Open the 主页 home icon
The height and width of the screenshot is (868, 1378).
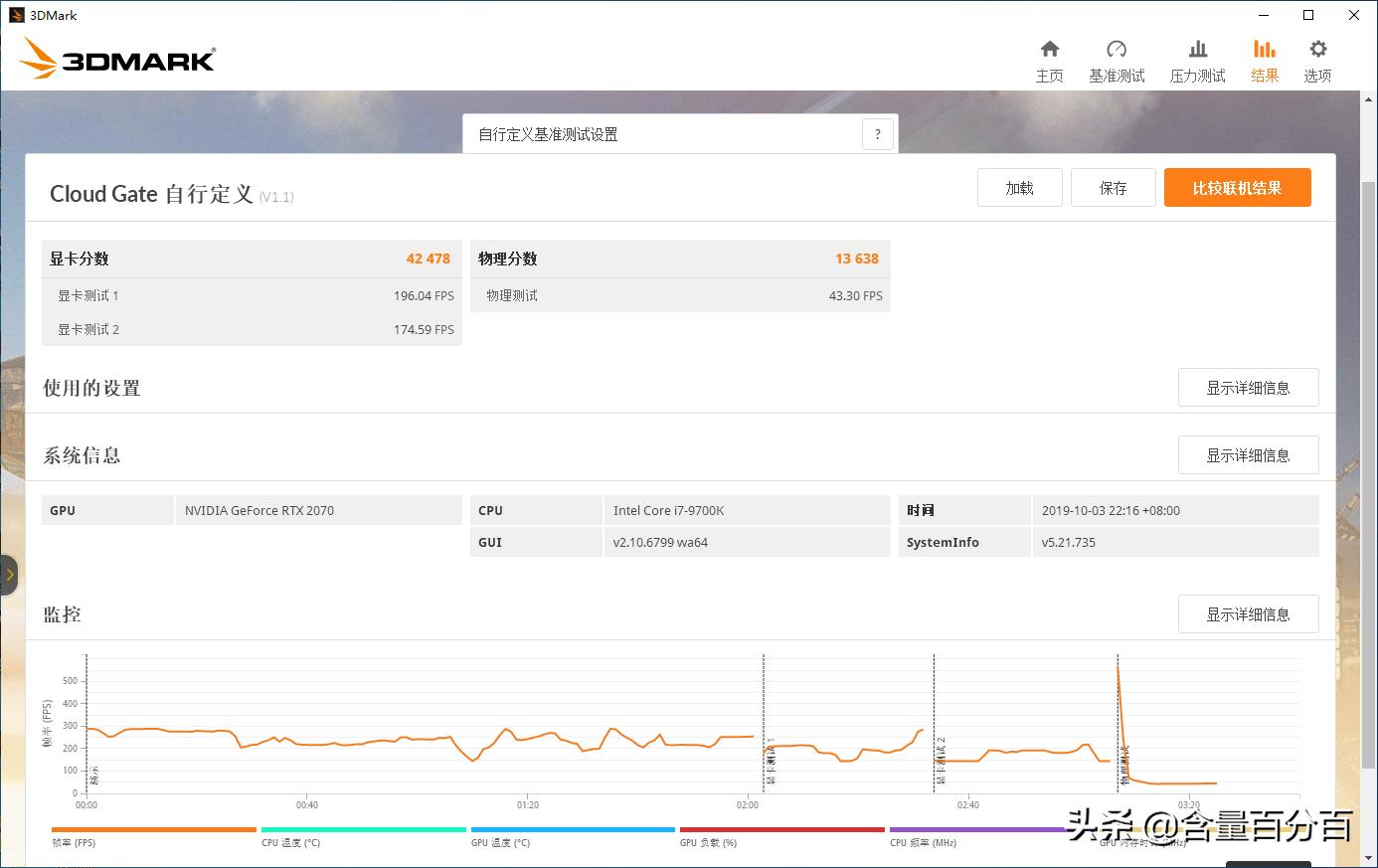[1049, 48]
